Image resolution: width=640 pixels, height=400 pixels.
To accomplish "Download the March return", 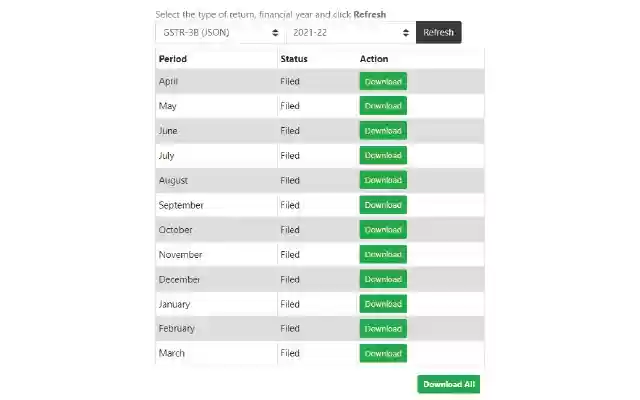I will (x=383, y=354).
